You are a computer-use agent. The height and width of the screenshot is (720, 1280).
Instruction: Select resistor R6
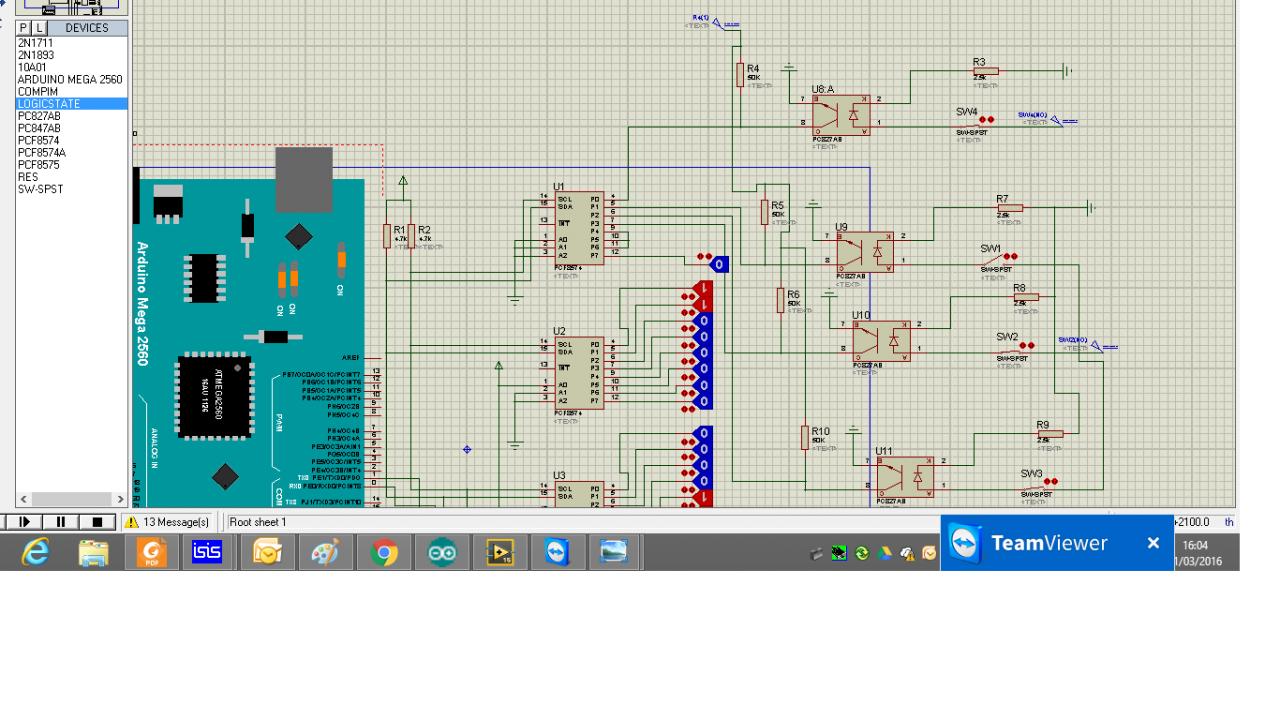click(x=781, y=301)
